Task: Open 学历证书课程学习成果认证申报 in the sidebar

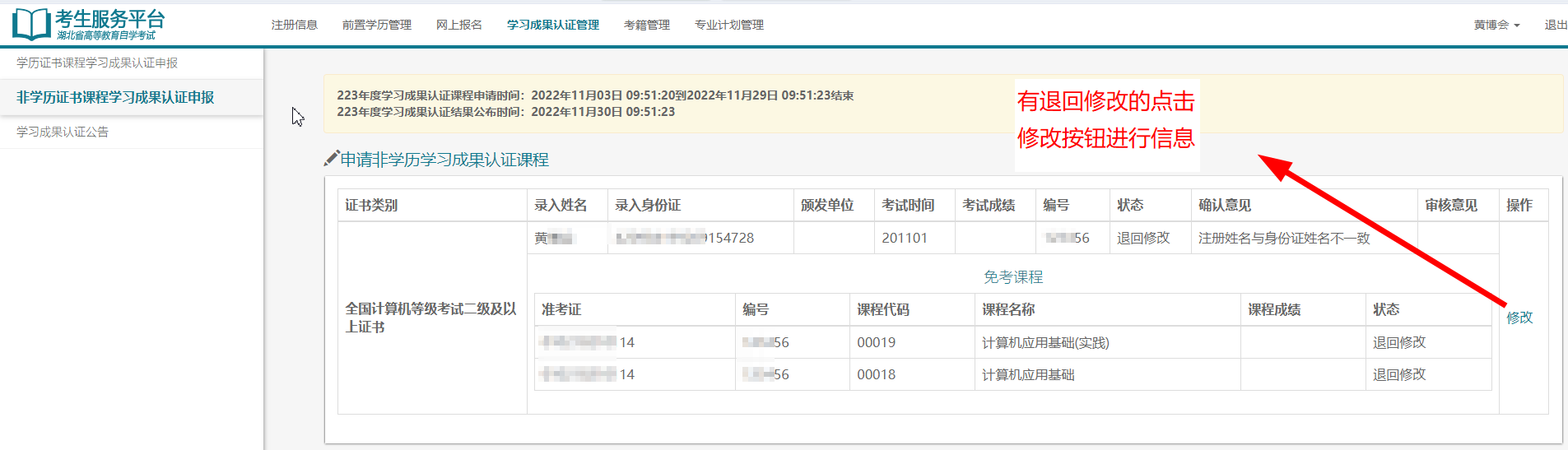Action: [97, 63]
